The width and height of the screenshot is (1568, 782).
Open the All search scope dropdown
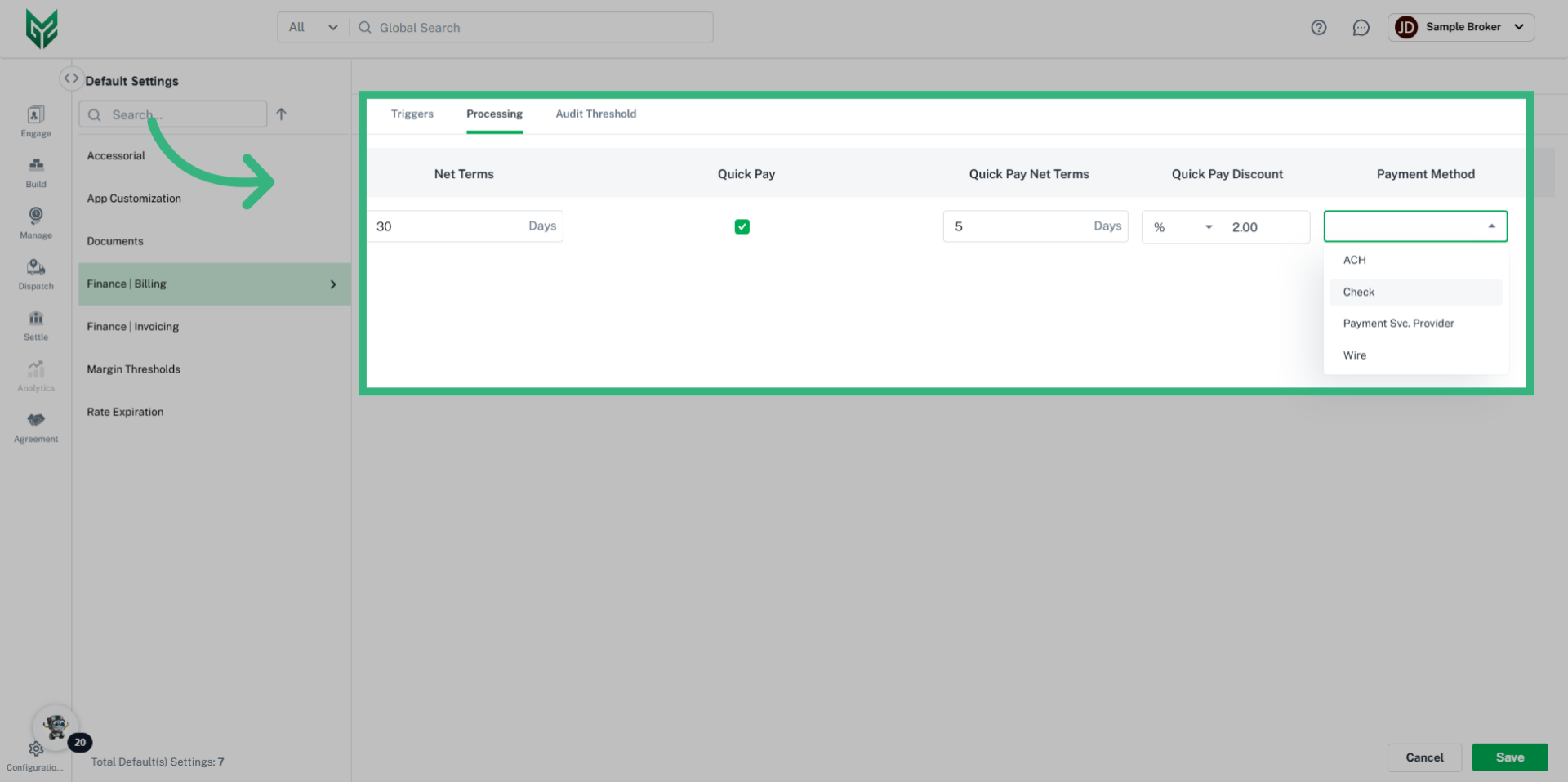pos(312,27)
